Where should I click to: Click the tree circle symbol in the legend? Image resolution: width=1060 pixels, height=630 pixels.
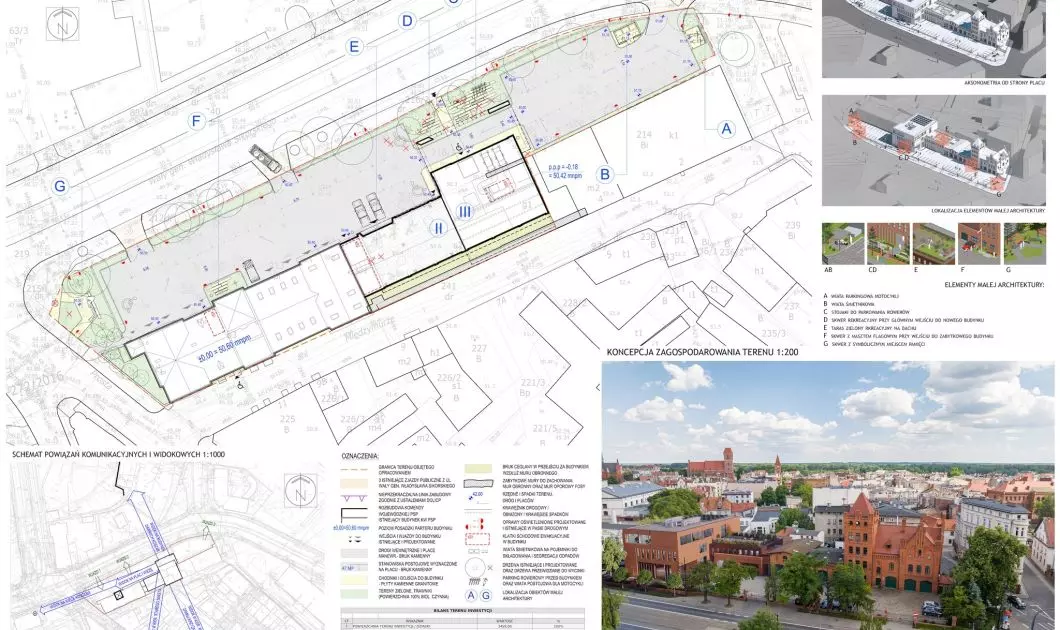[x=475, y=568]
